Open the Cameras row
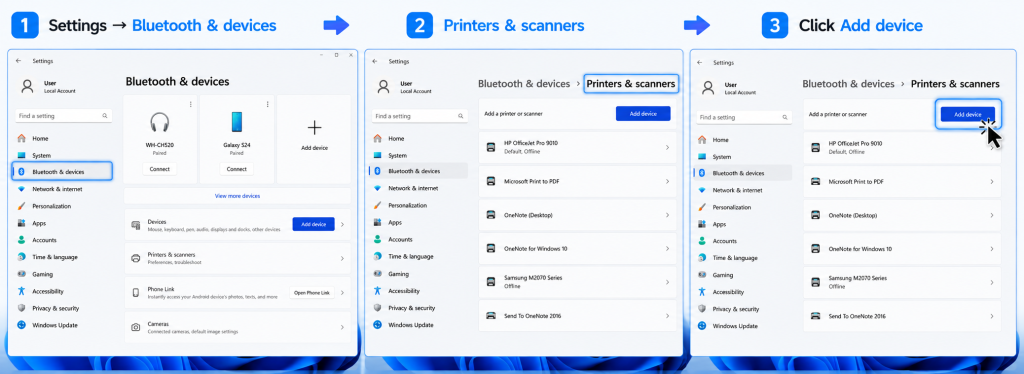Viewport: 1024px width, 374px height. point(237,327)
